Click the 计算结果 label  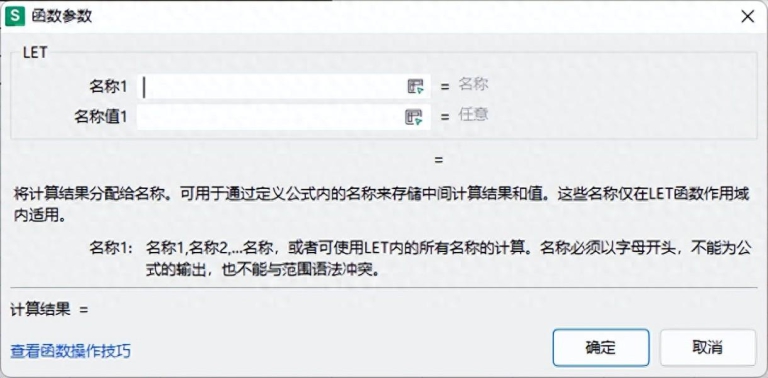41,309
